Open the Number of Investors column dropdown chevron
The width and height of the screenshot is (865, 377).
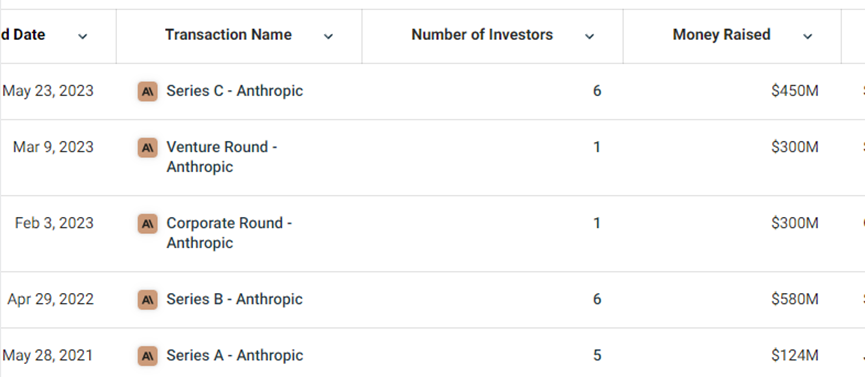click(x=589, y=36)
